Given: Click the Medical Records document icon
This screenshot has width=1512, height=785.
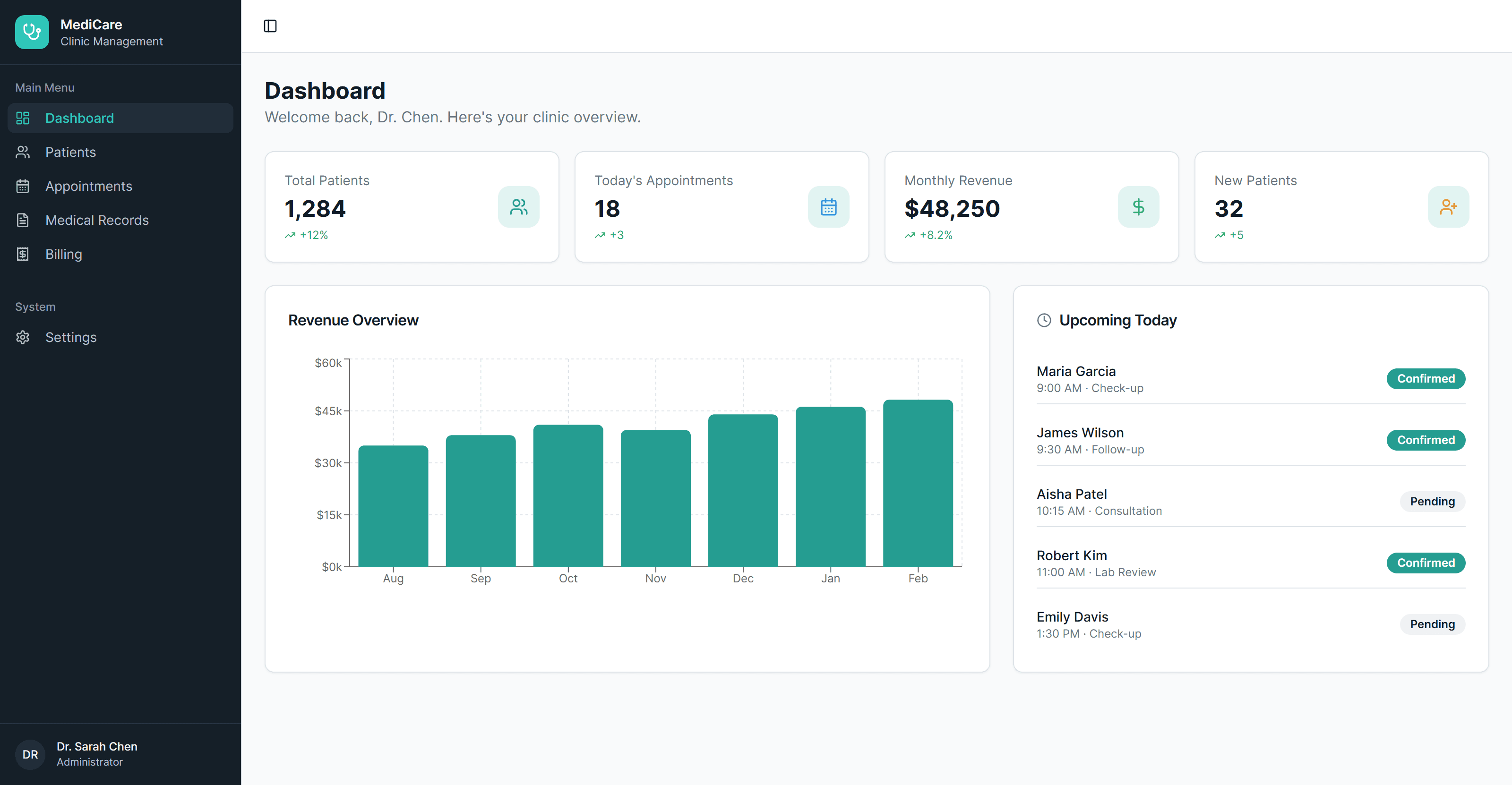Looking at the screenshot, I should tap(22, 220).
